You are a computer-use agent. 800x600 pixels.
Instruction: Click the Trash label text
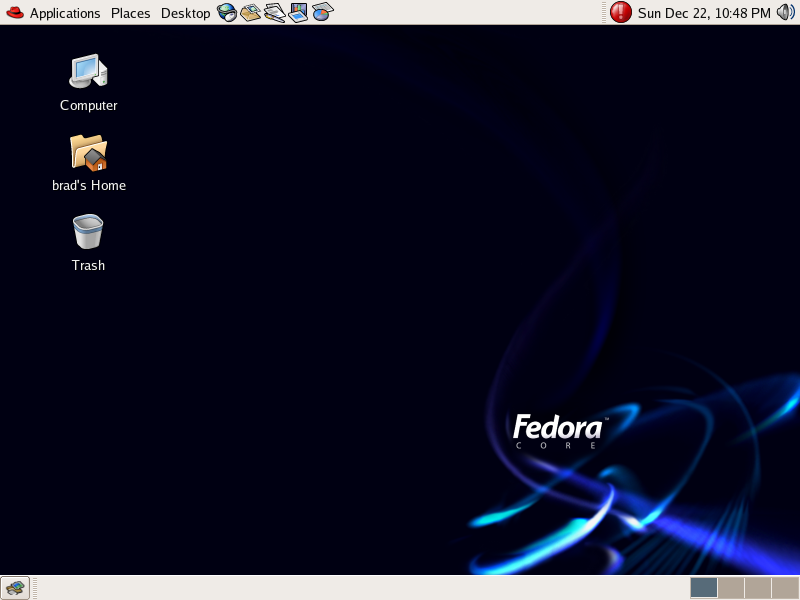[88, 265]
